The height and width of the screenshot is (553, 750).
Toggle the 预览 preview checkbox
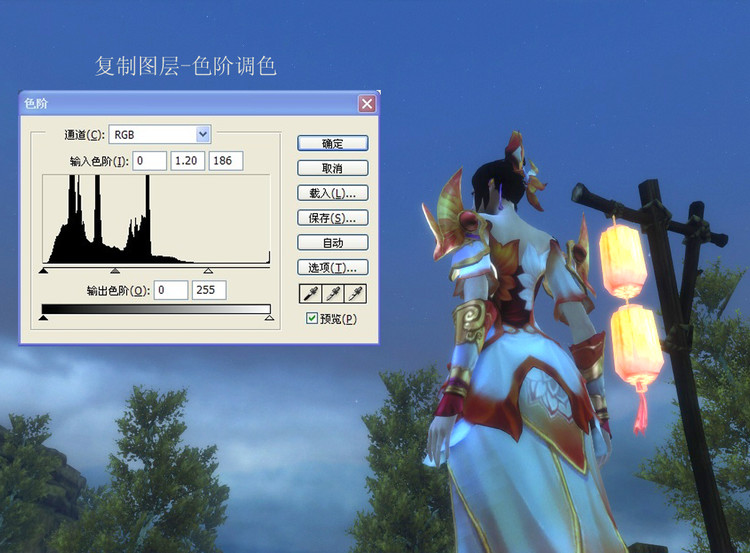(312, 318)
